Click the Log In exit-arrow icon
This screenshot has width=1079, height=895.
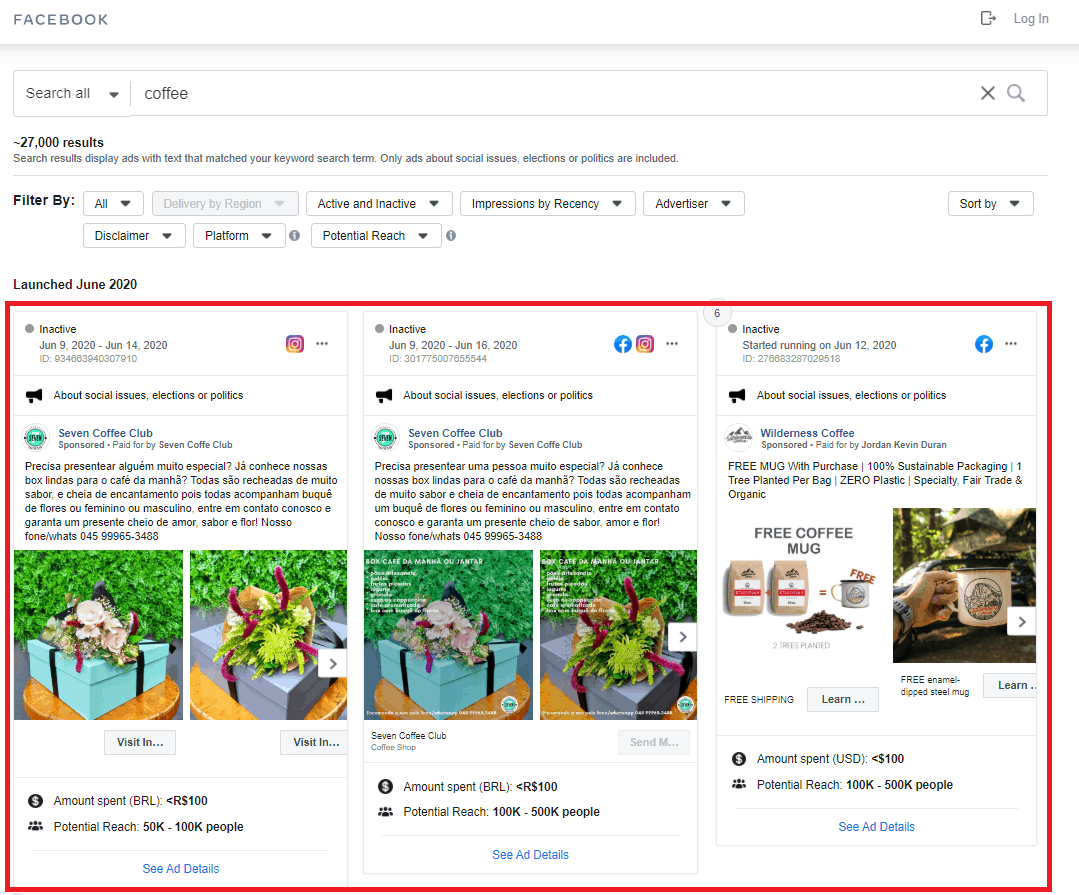[987, 19]
